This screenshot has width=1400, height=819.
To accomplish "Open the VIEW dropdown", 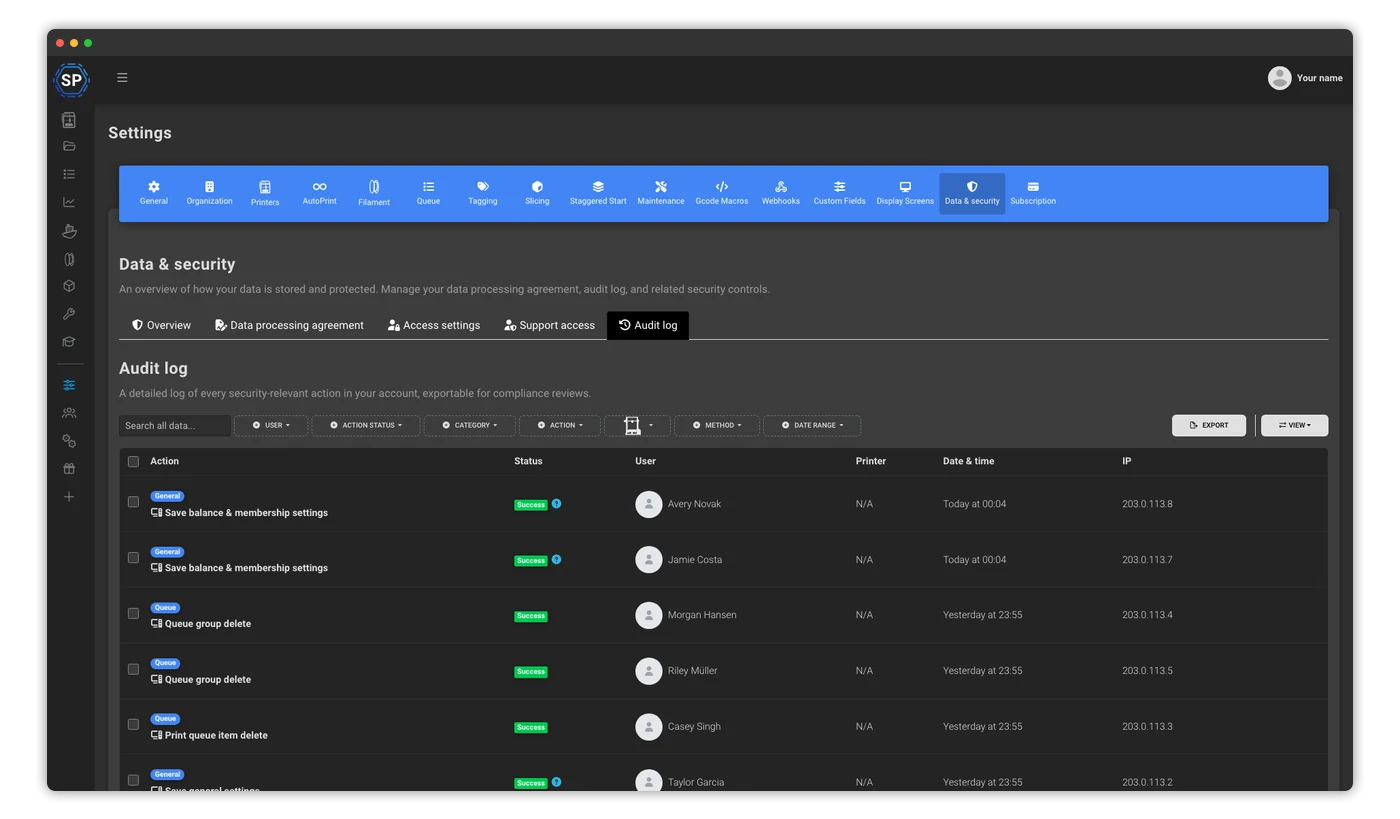I will (x=1294, y=426).
